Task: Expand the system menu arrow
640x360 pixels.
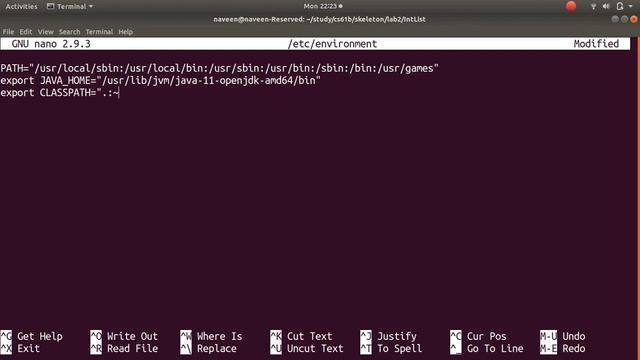Action: tap(631, 7)
